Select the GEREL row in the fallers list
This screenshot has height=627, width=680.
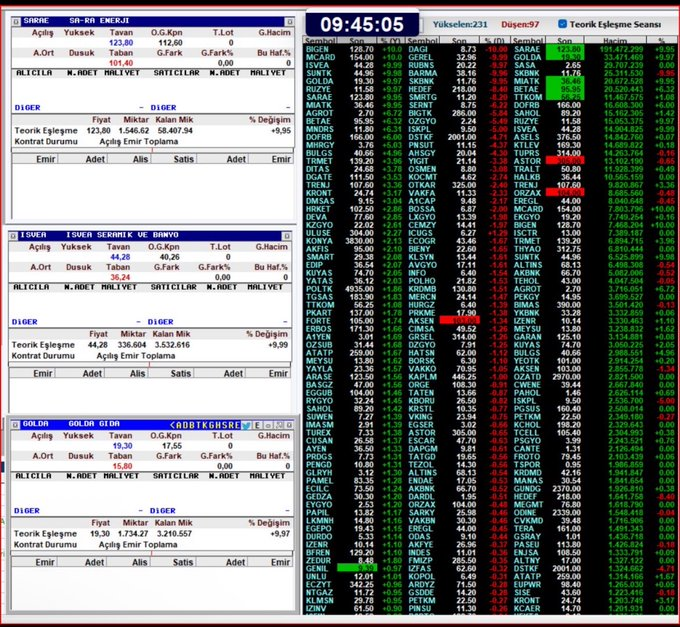pos(458,57)
